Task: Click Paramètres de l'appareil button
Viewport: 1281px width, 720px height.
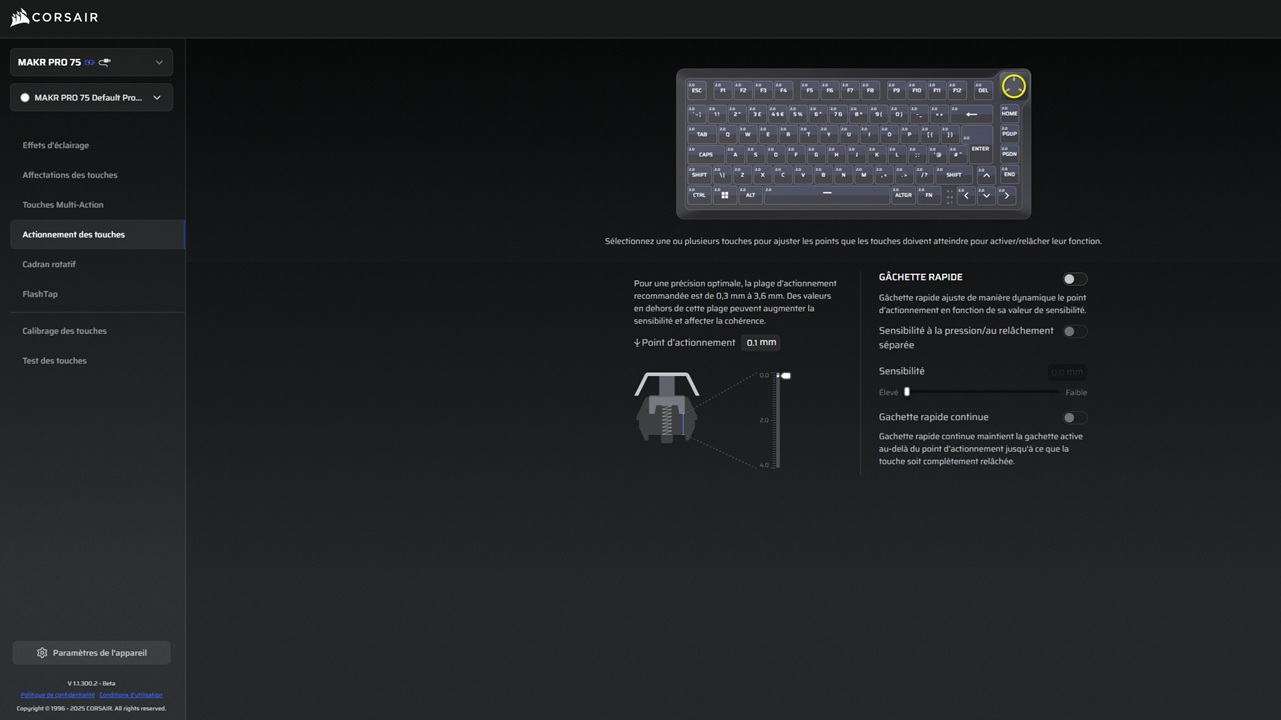Action: [x=91, y=653]
